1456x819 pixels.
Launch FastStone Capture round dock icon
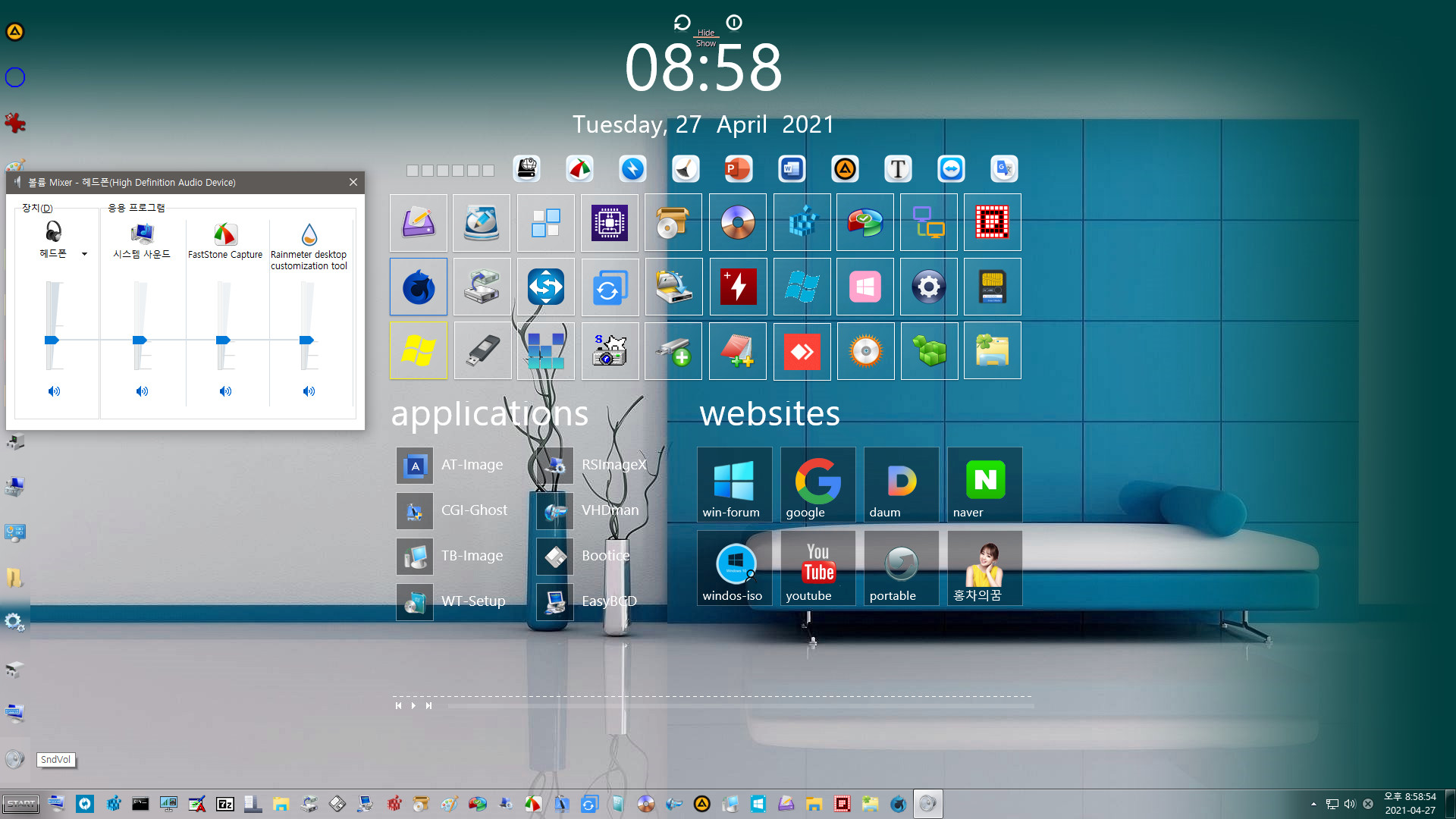click(579, 168)
